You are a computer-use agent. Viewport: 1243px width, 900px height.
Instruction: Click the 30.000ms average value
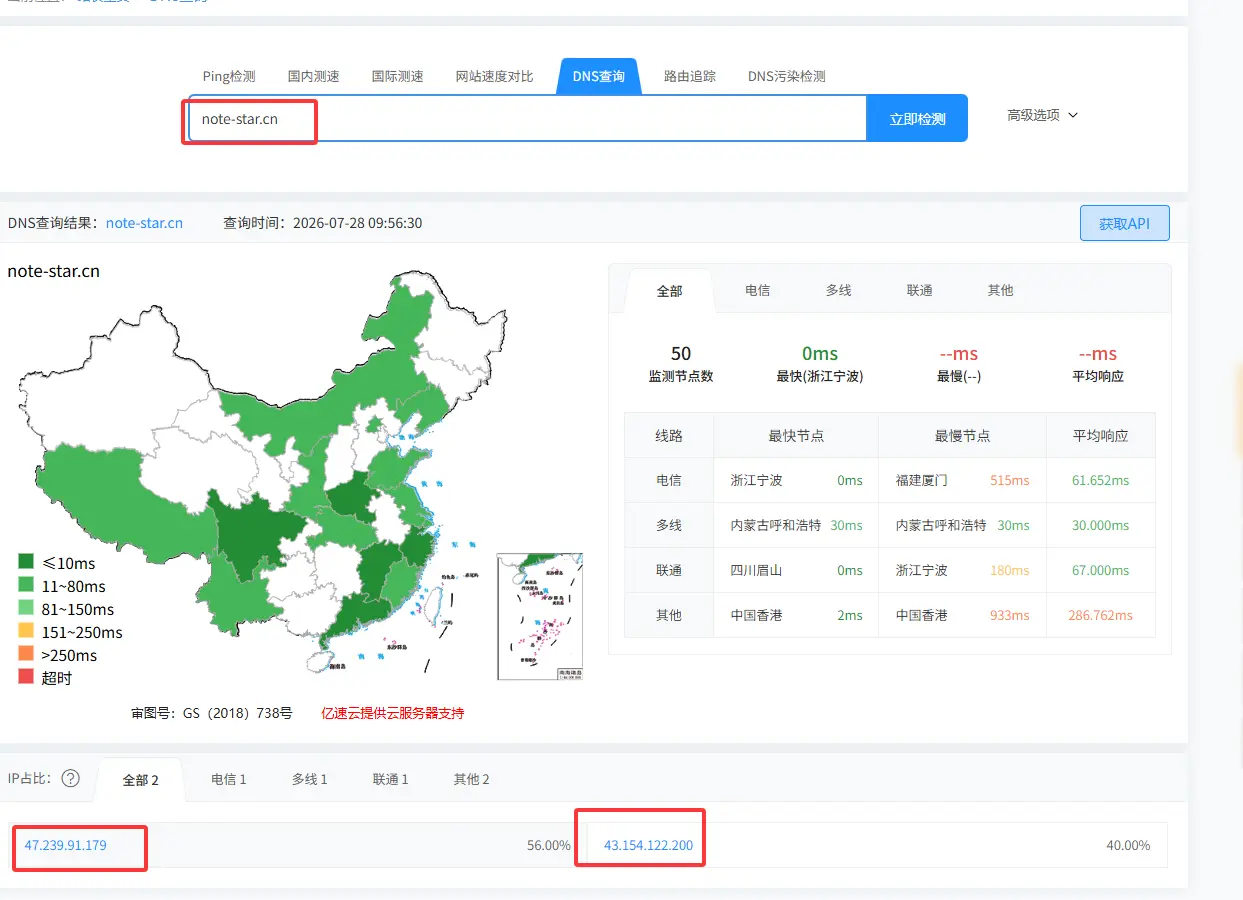[x=1100, y=525]
